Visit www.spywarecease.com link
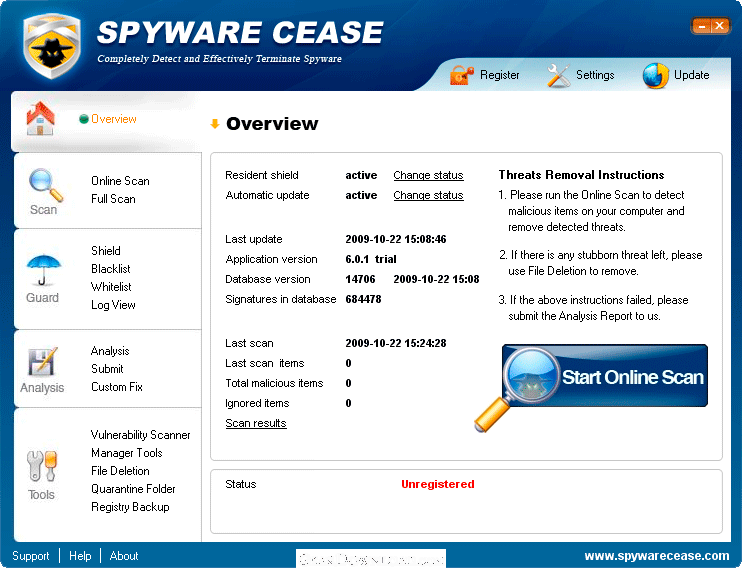The width and height of the screenshot is (742, 568). coord(657,556)
